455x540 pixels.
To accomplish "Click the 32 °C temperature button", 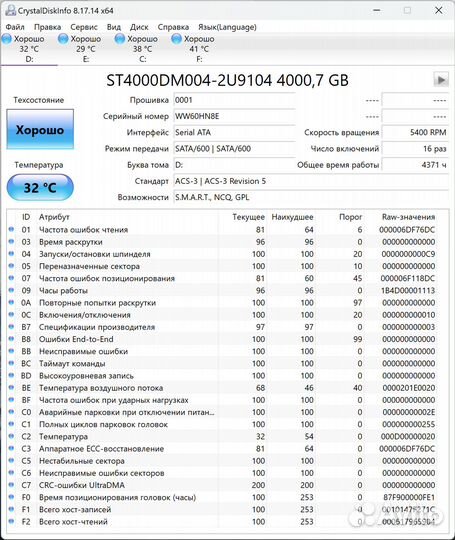I will 40,187.
